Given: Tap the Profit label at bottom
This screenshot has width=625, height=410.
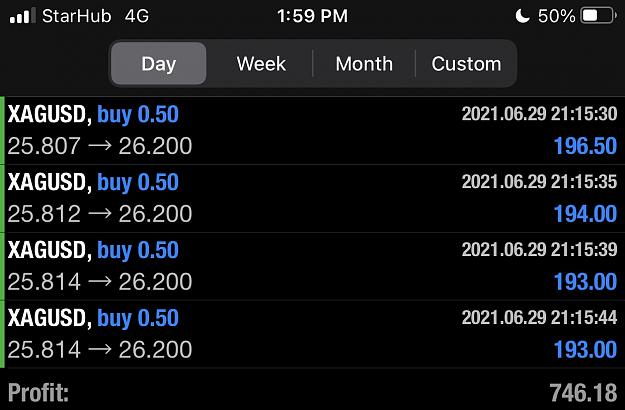Looking at the screenshot, I should pos(38,393).
